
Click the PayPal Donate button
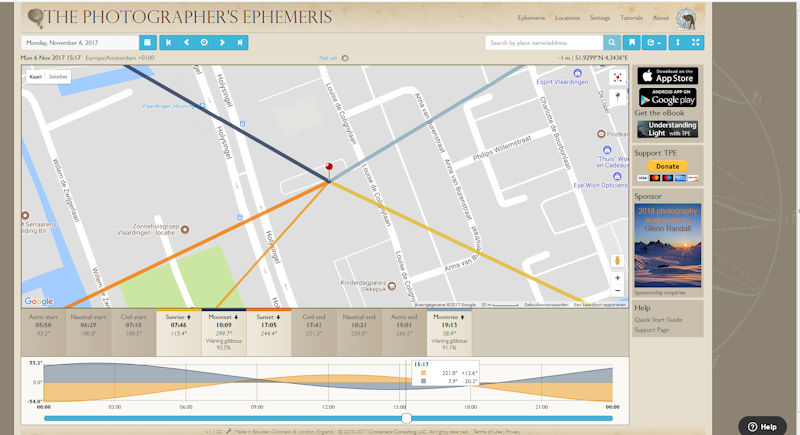667,166
